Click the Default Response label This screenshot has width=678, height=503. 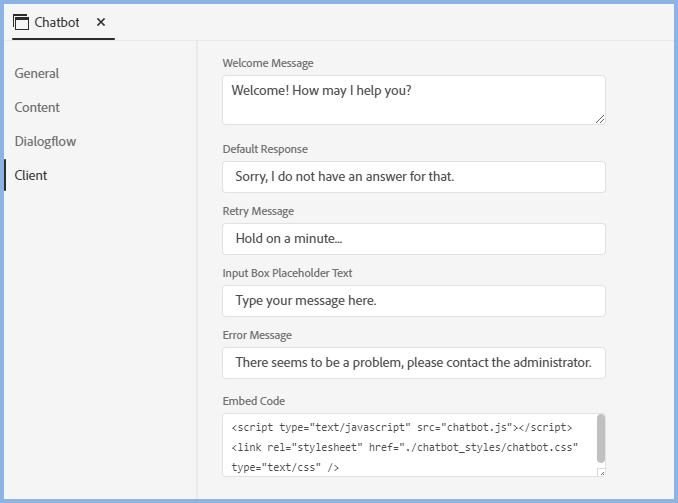(x=265, y=149)
